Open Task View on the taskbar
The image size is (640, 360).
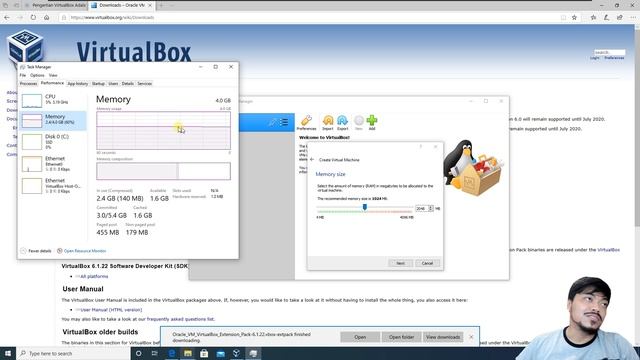(155, 353)
